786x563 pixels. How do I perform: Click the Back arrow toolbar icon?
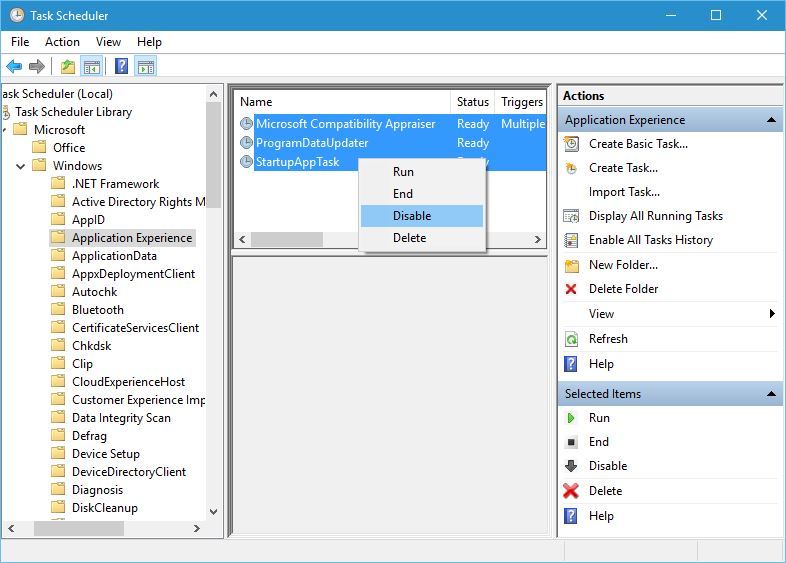14,66
